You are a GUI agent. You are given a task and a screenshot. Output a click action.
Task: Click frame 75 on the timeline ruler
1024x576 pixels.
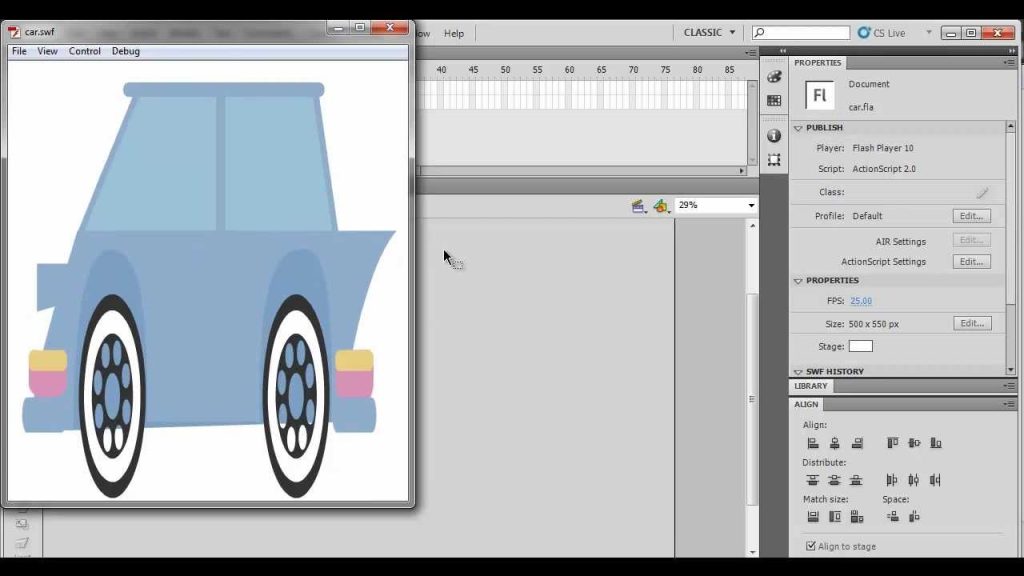tap(665, 69)
